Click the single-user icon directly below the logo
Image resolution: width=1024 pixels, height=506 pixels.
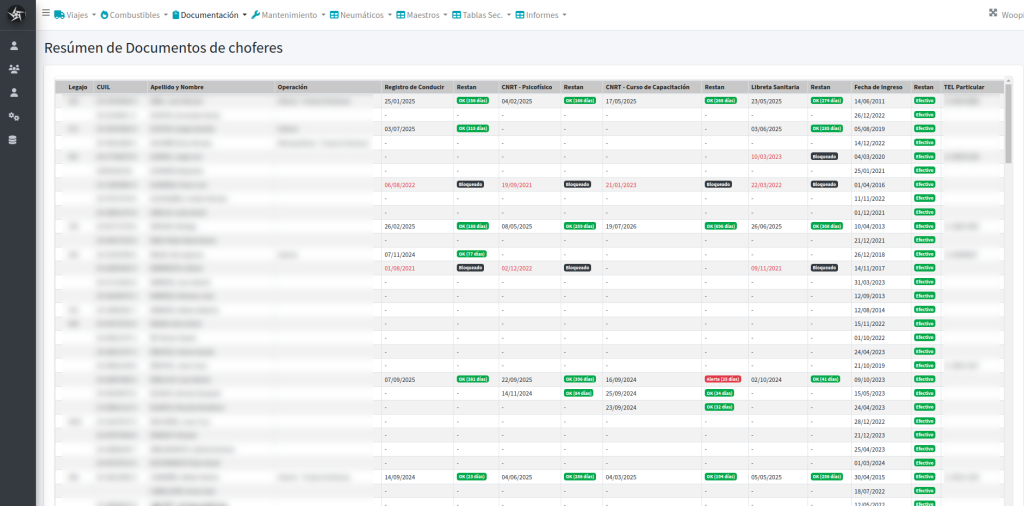point(14,46)
